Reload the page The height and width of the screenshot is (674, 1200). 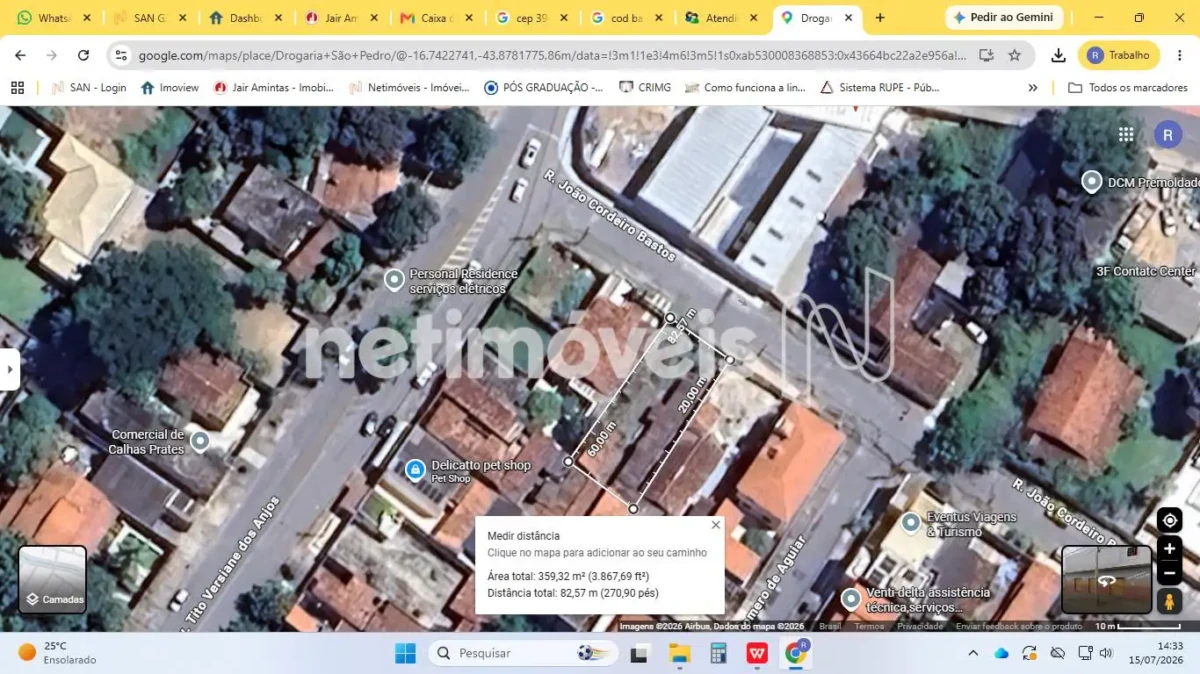click(83, 55)
